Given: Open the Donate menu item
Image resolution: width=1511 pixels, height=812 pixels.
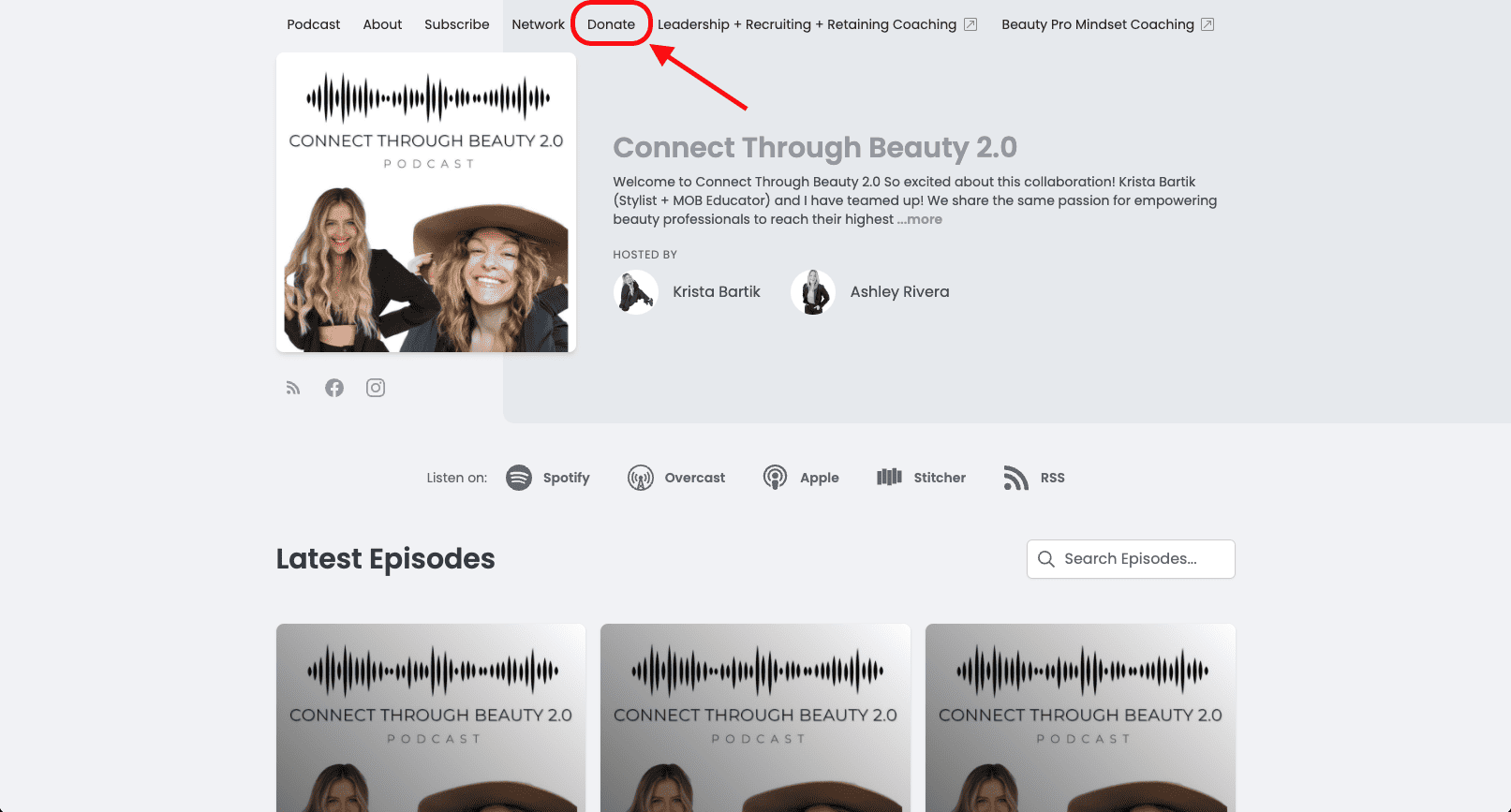Looking at the screenshot, I should tap(611, 24).
